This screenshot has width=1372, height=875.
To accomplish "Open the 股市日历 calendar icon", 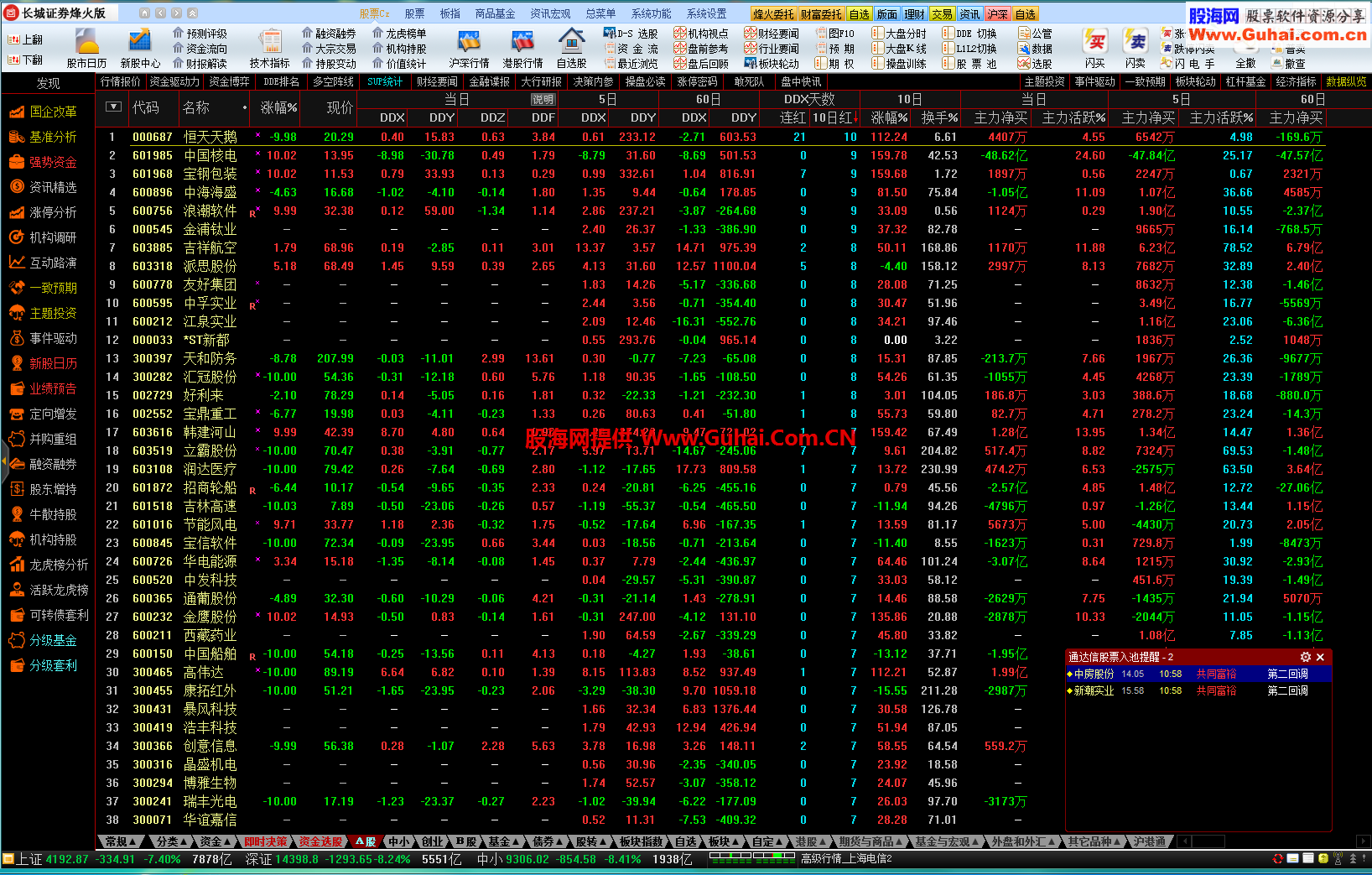I will click(x=86, y=48).
